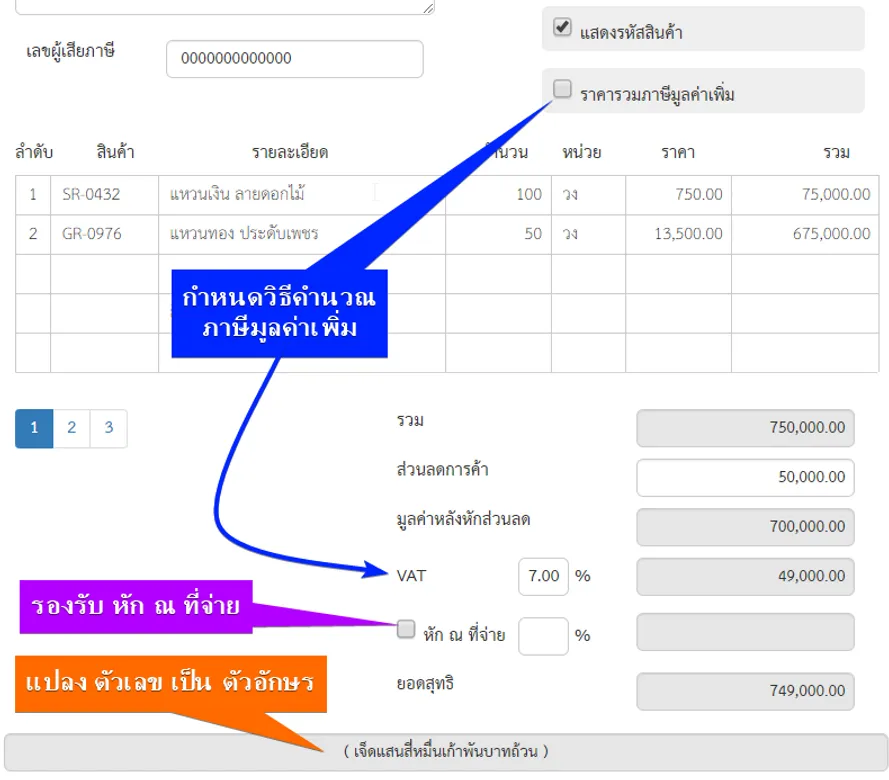Click the price cell 13,500.00

tap(678, 234)
